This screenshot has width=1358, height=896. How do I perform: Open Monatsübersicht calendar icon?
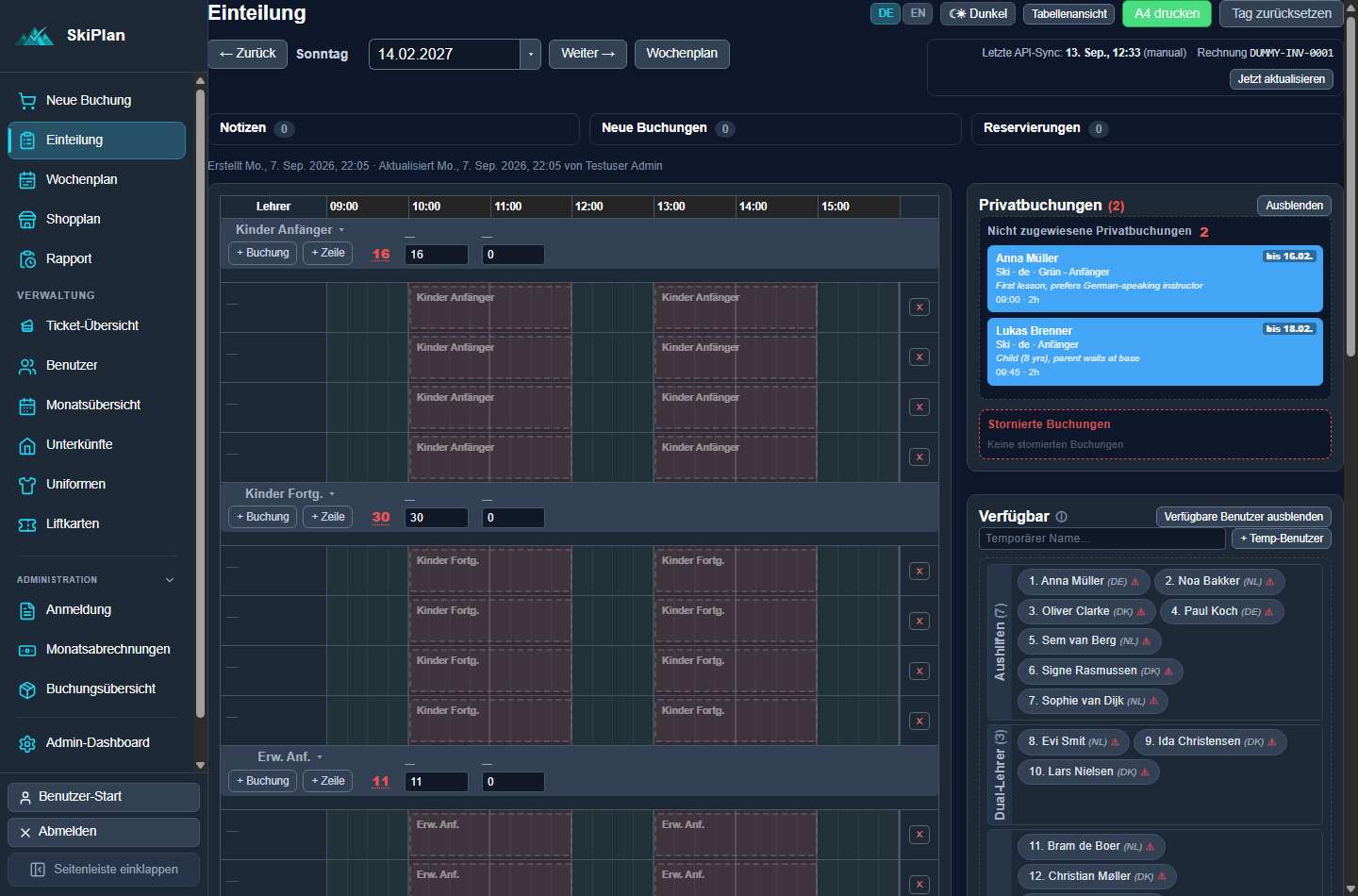click(27, 405)
